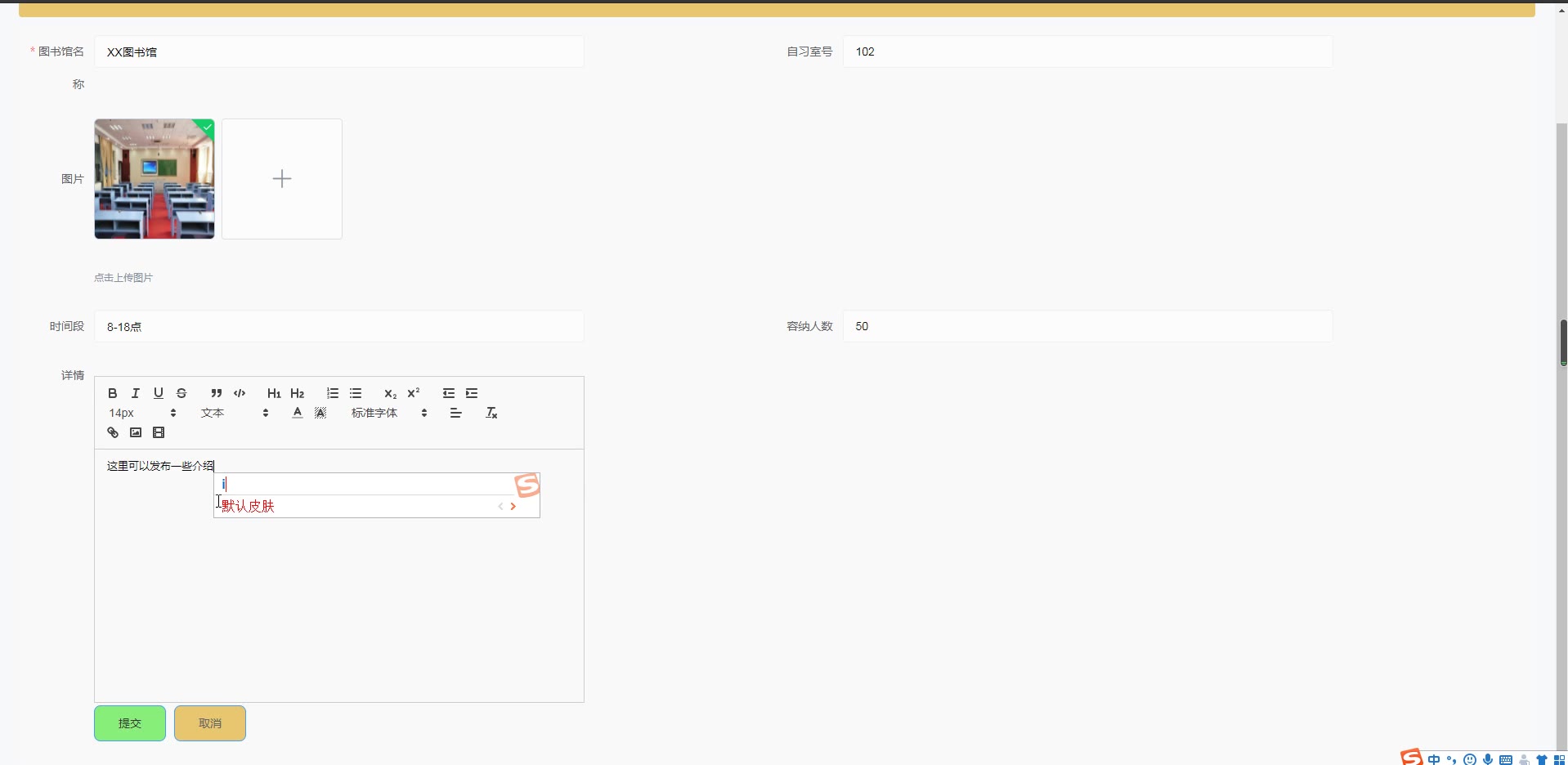Apply Heading 2 style
This screenshot has height=765, width=1568.
298,393
